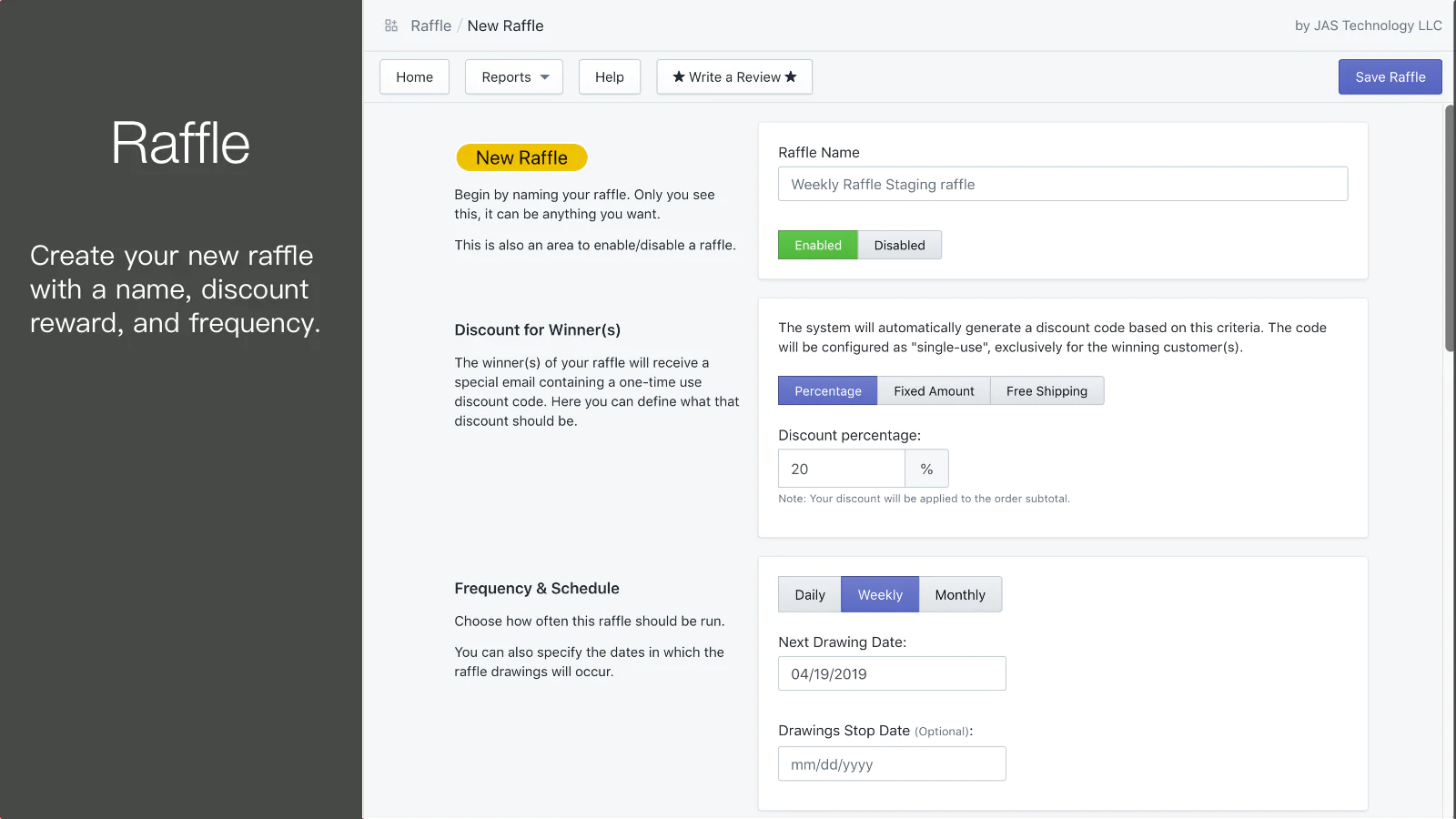Choose Percentage discount type
The height and width of the screenshot is (819, 1456).
coord(827,391)
